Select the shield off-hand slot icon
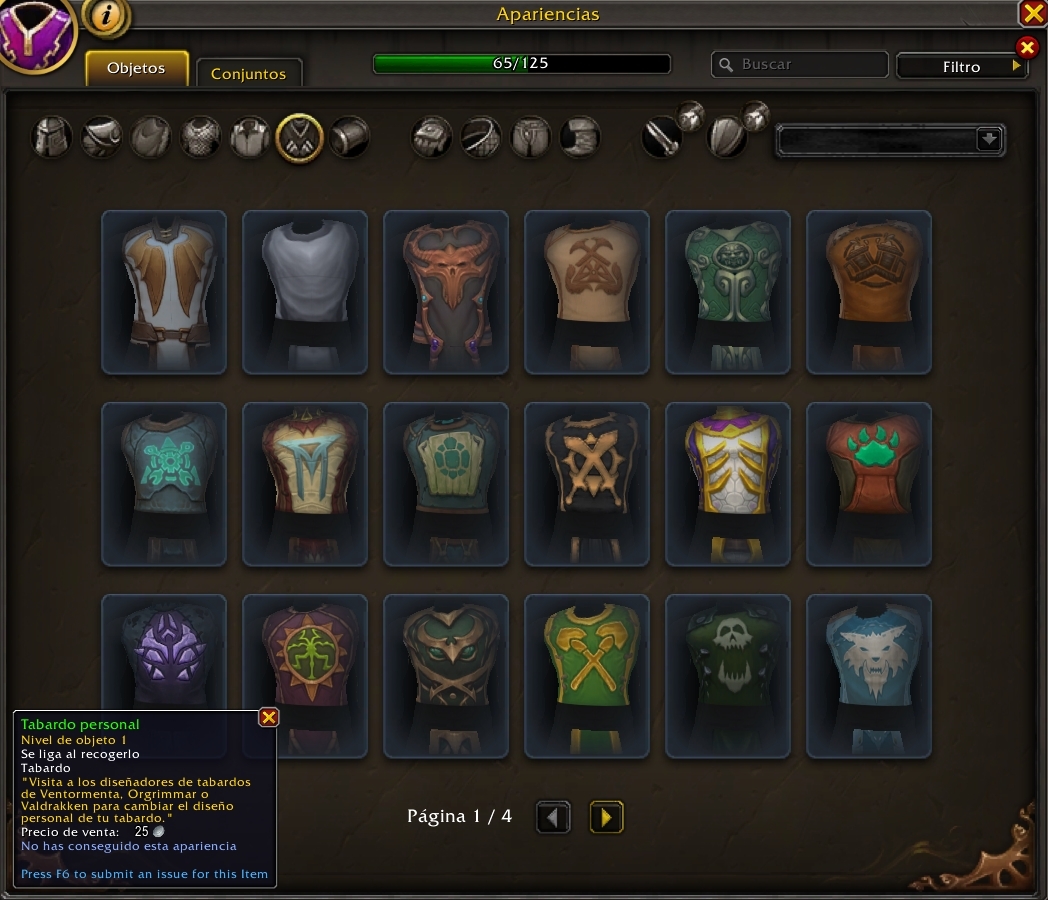The image size is (1048, 900). [x=727, y=137]
